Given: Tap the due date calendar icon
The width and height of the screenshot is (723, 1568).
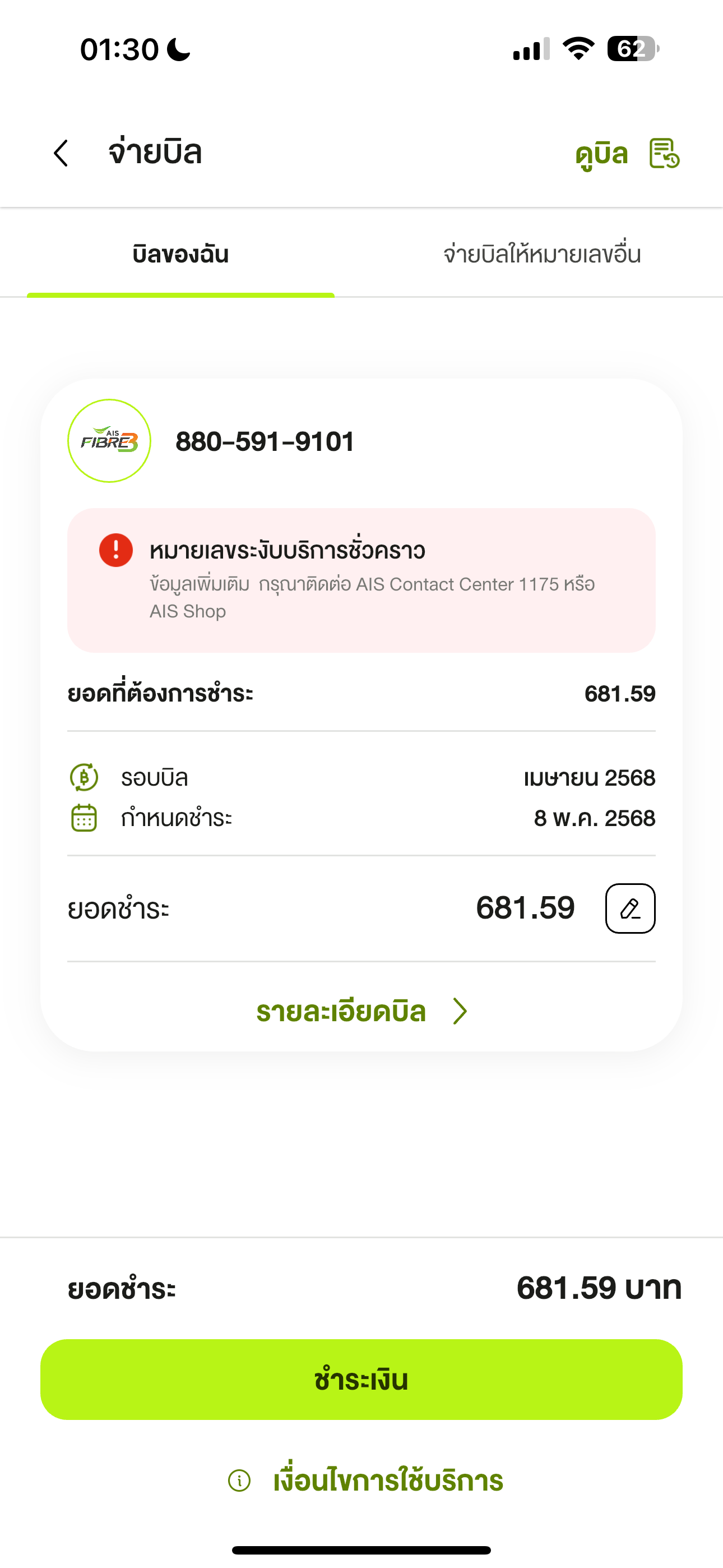Looking at the screenshot, I should tap(84, 818).
